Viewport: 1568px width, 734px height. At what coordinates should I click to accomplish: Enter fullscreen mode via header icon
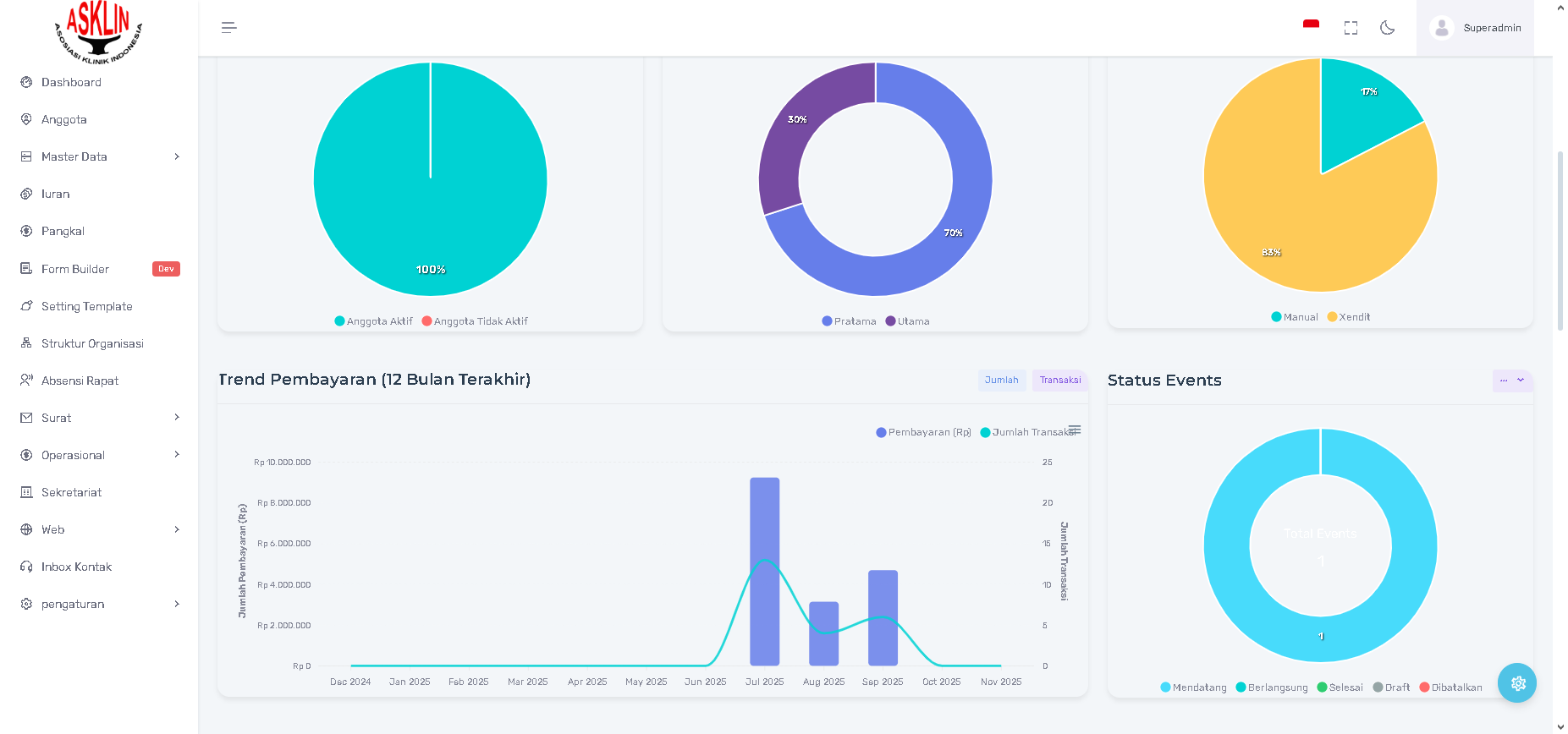[1351, 28]
